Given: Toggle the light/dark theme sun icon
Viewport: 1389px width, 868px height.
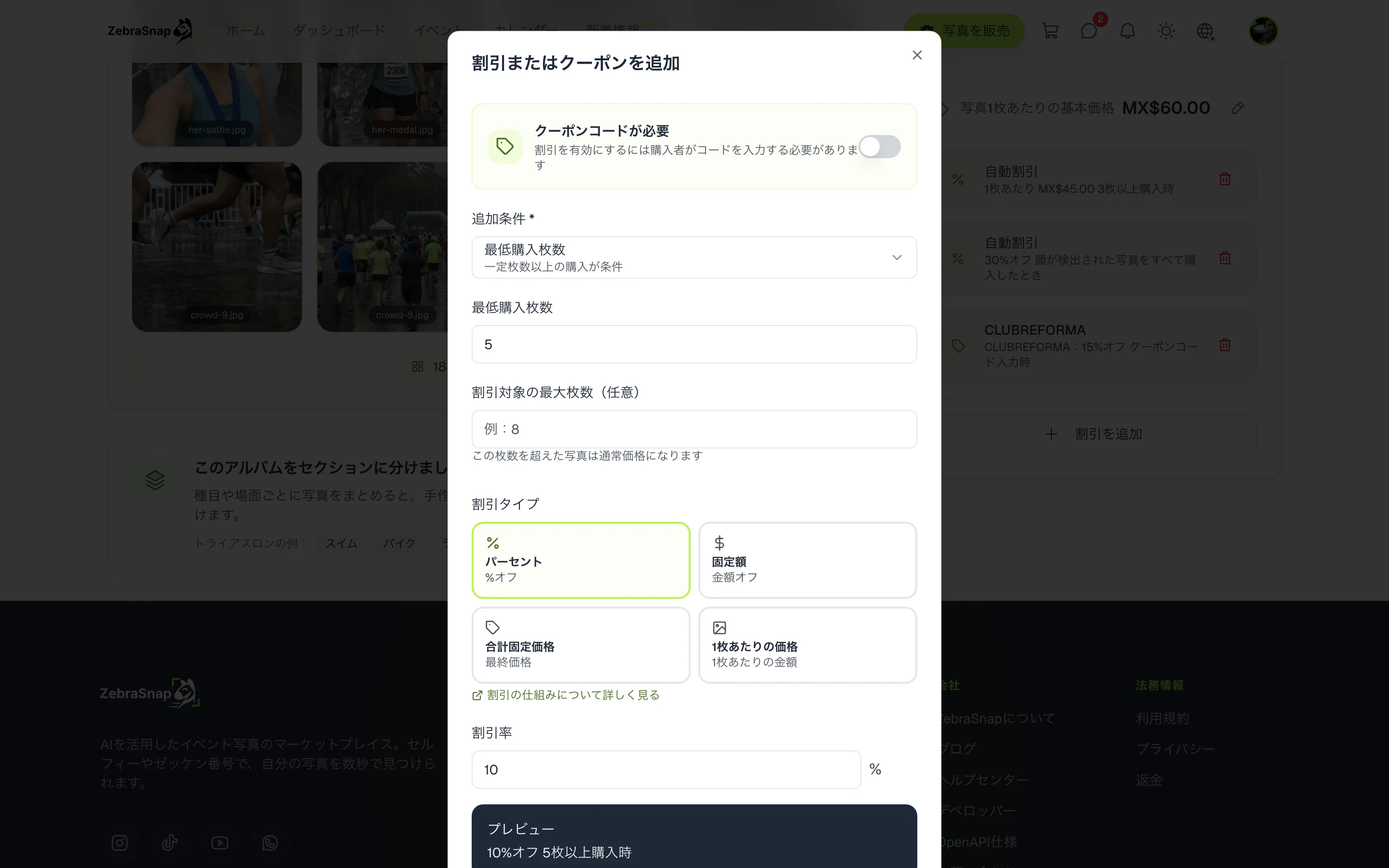Looking at the screenshot, I should [1166, 31].
